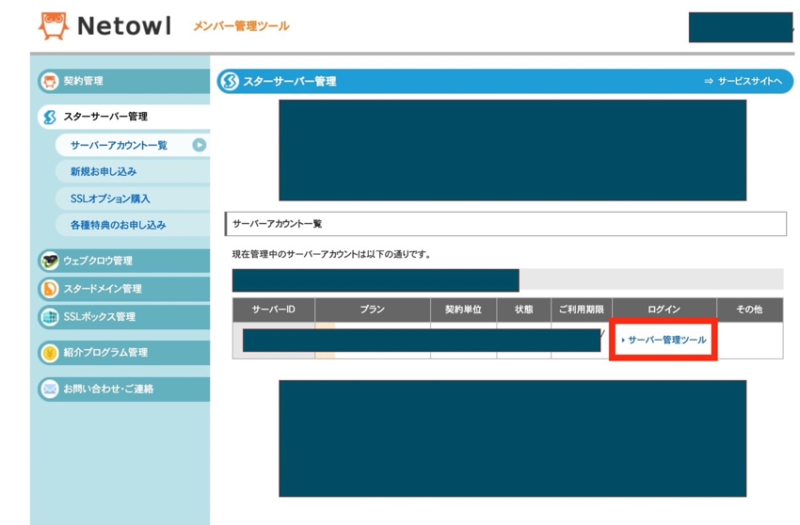Click the プラン column header
The width and height of the screenshot is (800, 525).
tap(372, 310)
